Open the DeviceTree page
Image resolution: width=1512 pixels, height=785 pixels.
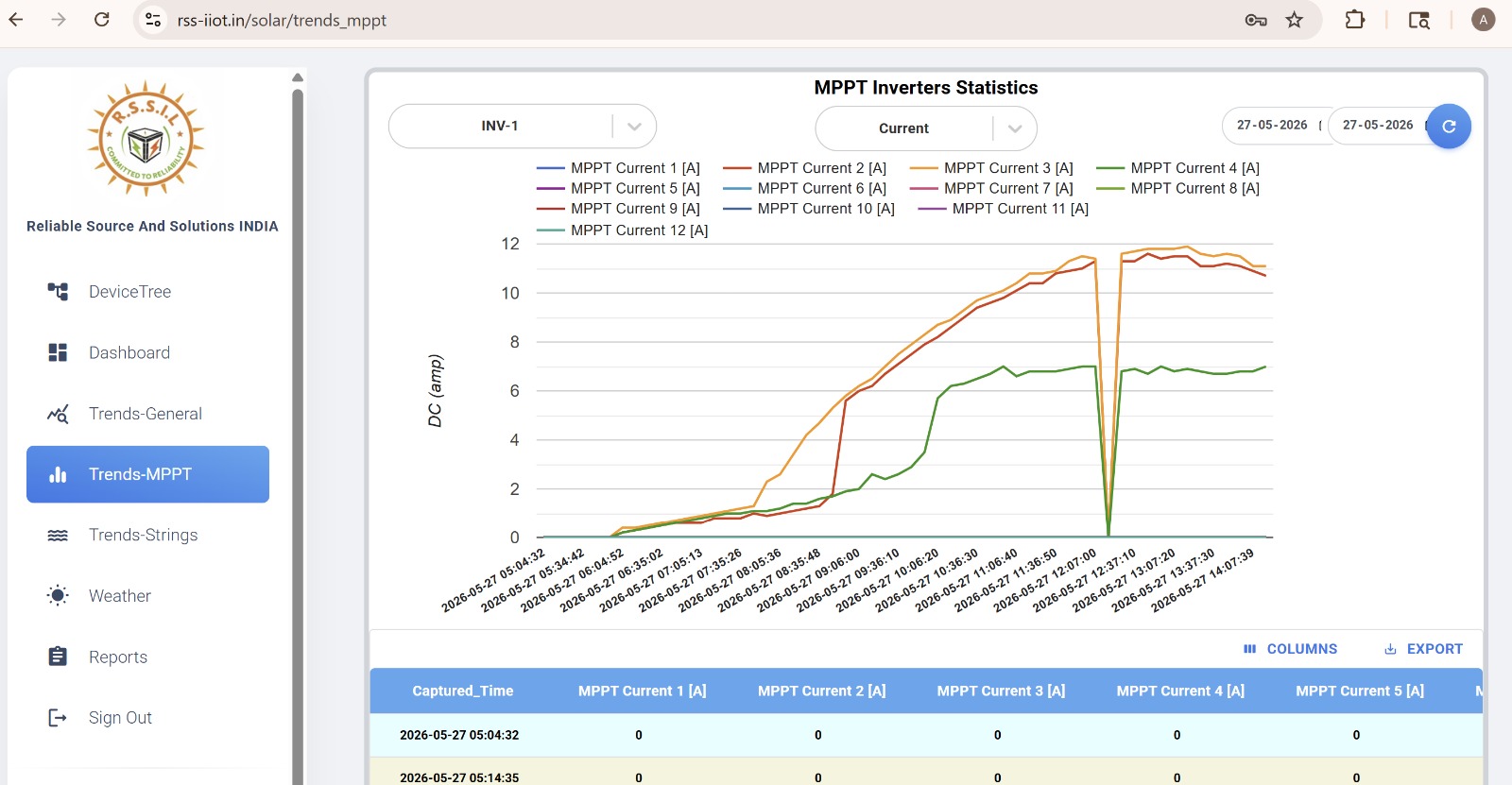click(129, 292)
